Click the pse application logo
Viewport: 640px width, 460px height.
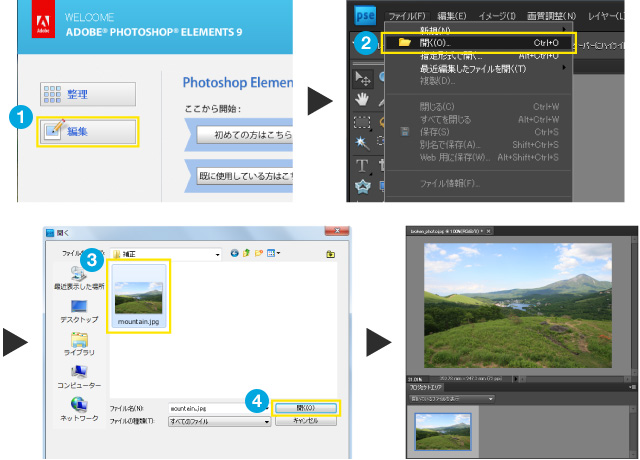[x=365, y=16]
